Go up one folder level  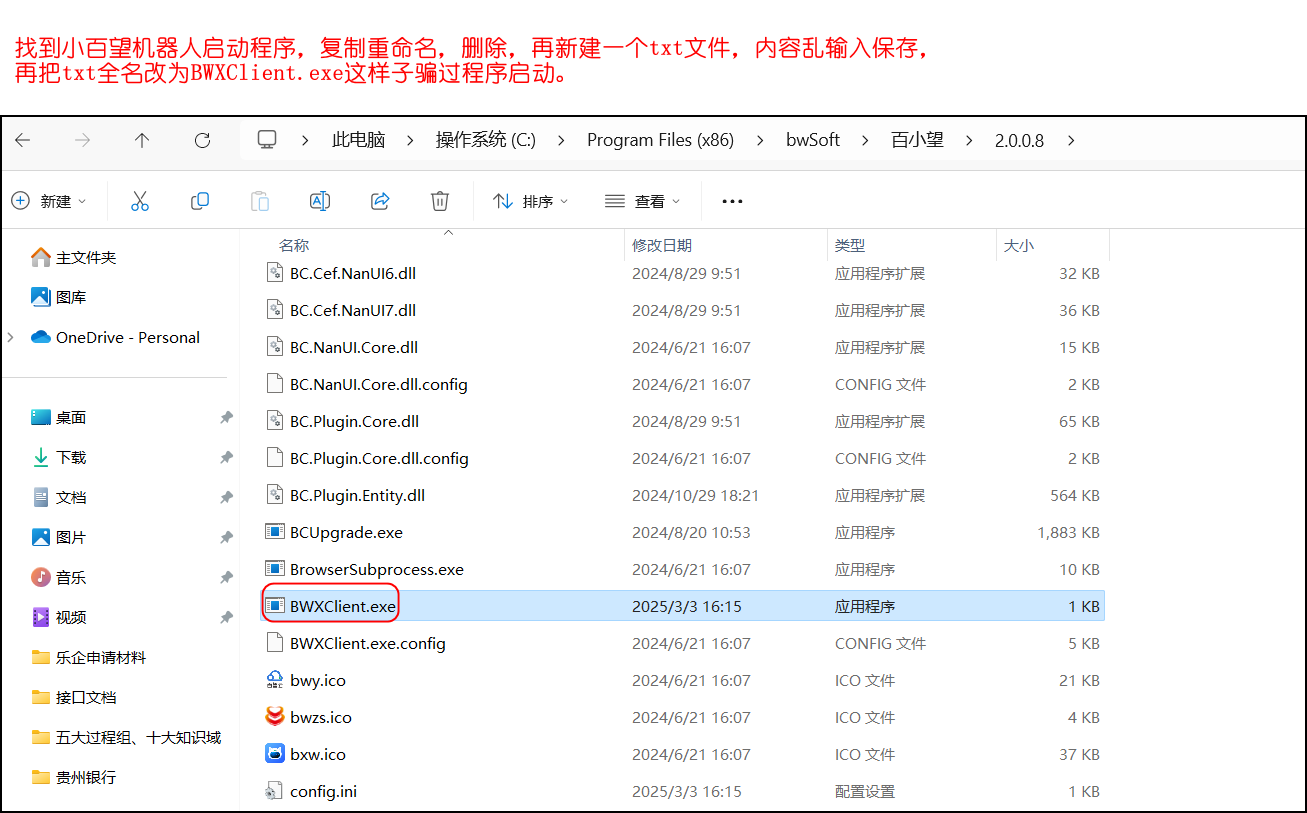pos(142,141)
